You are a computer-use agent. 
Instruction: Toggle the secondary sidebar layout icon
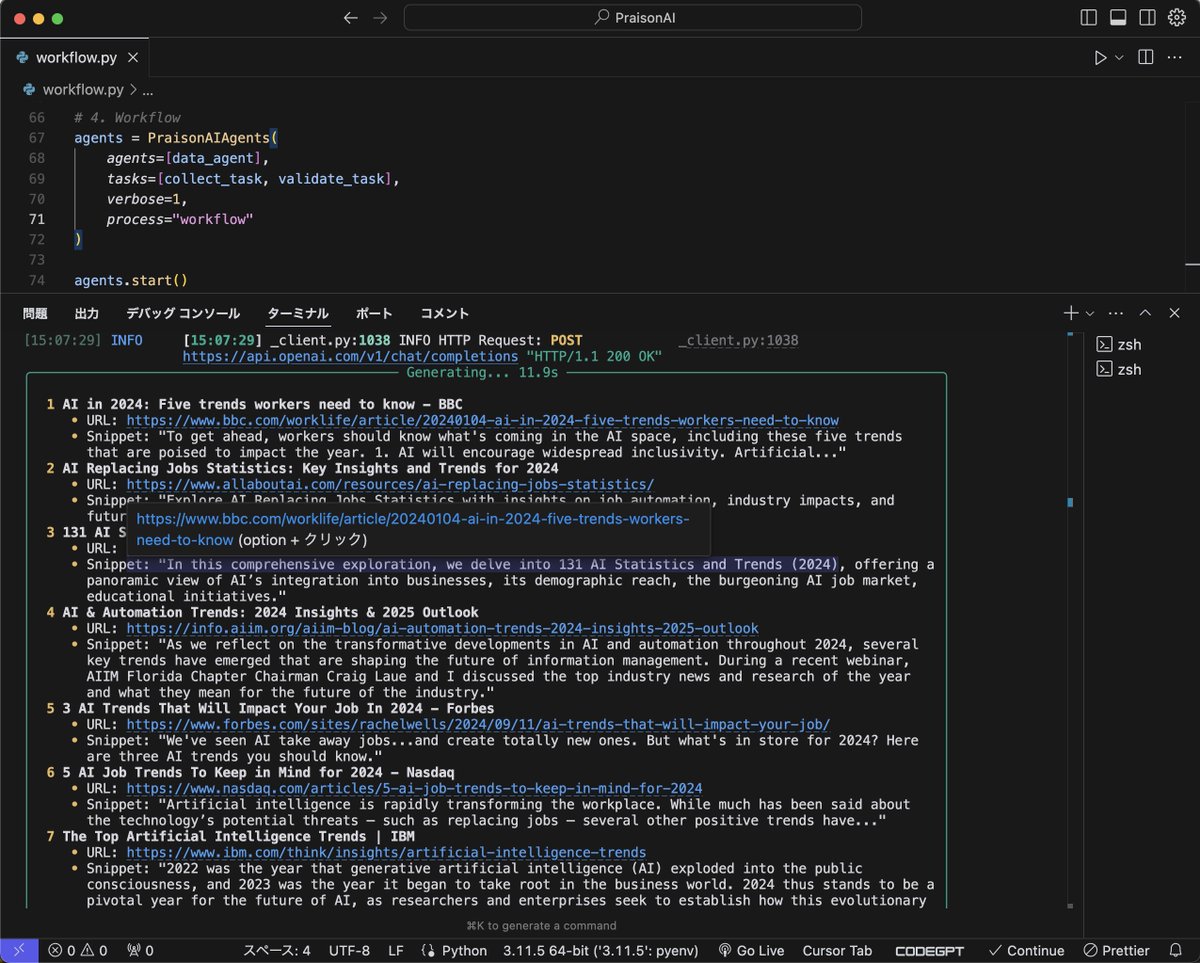coord(1147,18)
